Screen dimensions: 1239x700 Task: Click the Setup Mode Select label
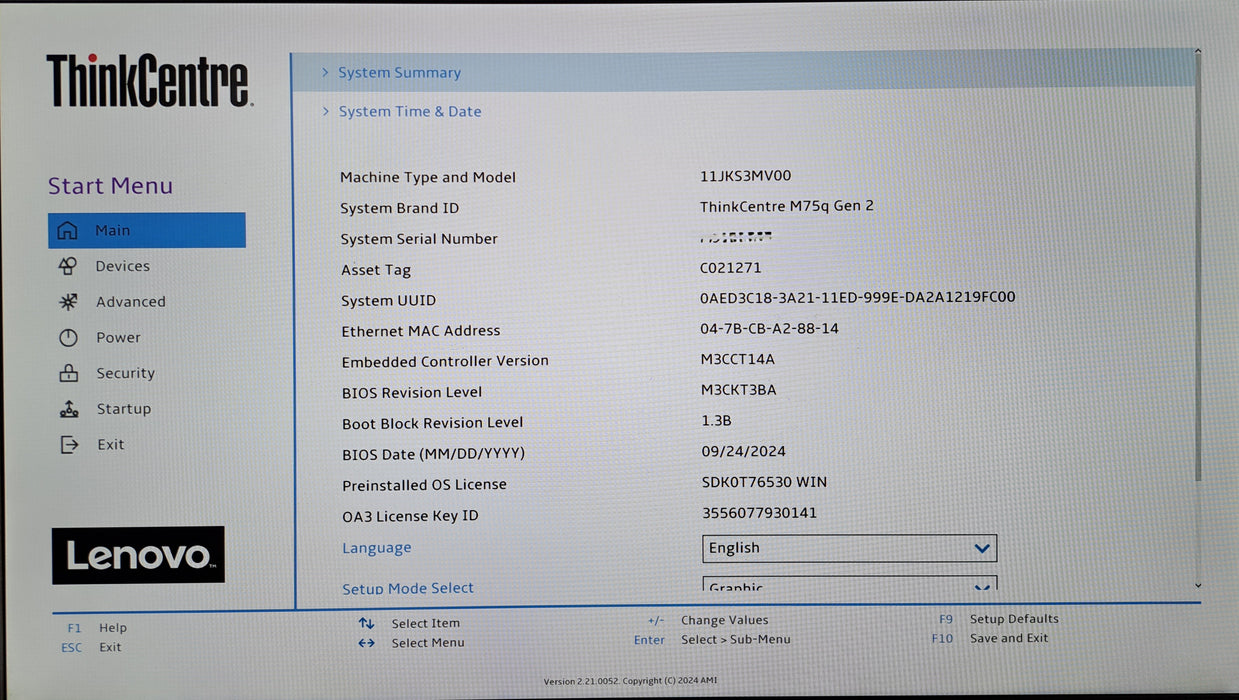(x=408, y=588)
